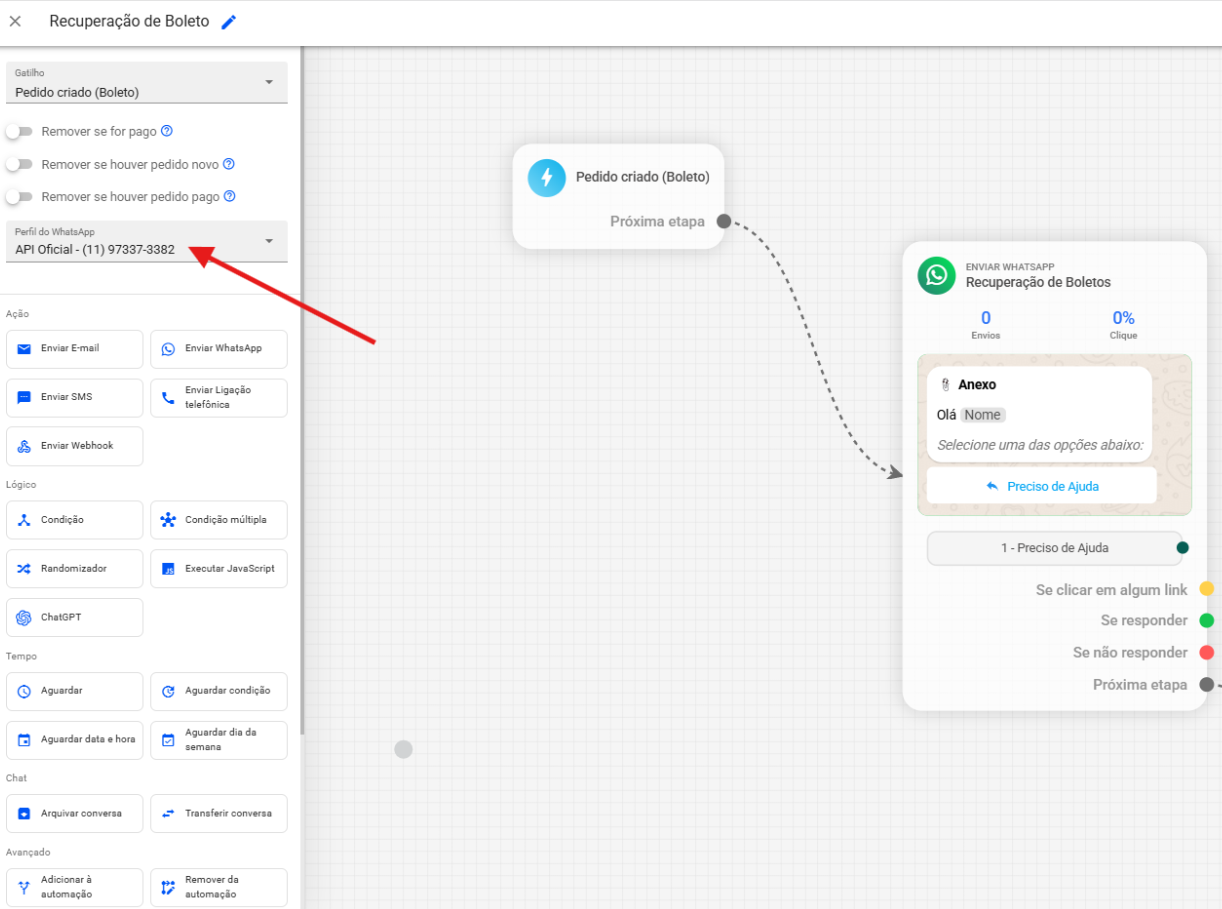Click the Transferir conversa button

(218, 814)
